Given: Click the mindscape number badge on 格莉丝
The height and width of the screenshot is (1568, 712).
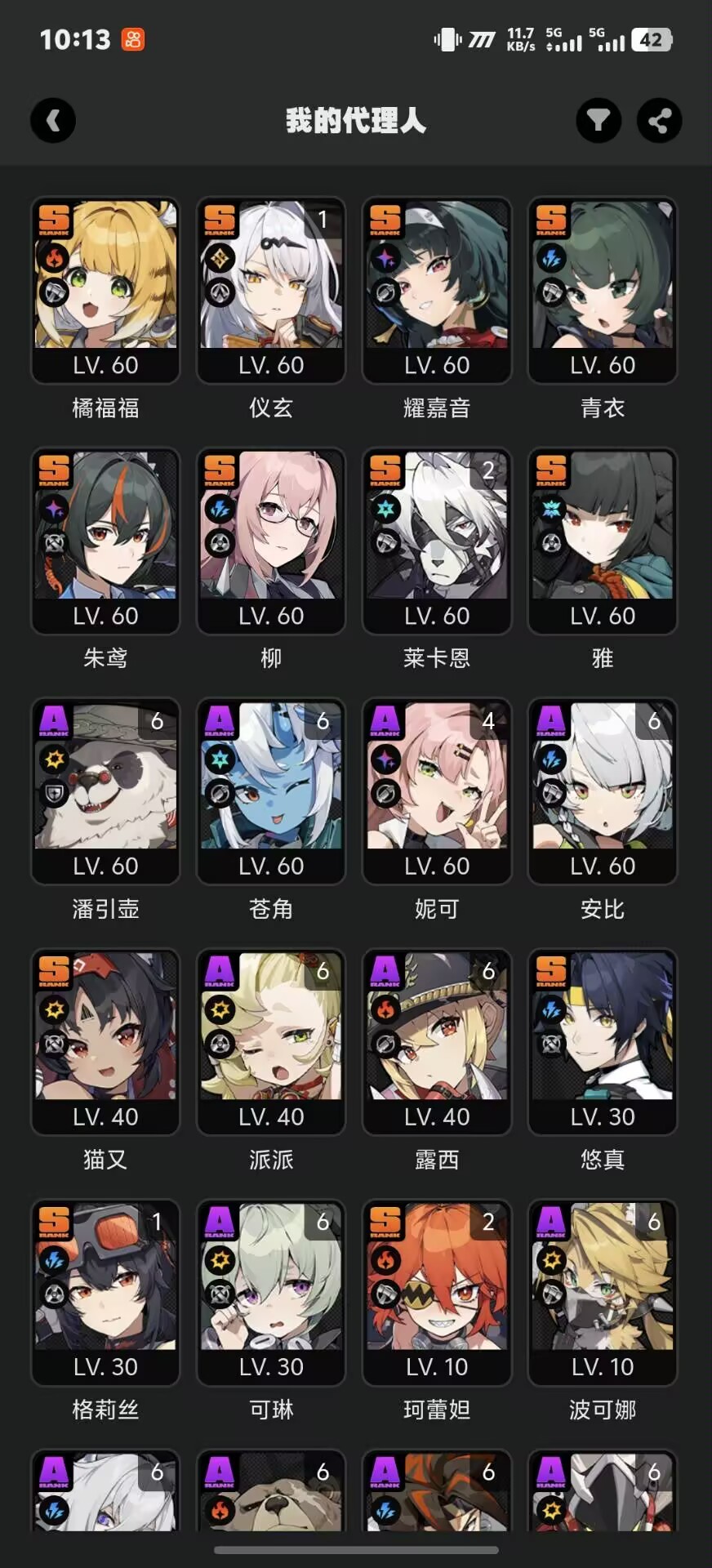Looking at the screenshot, I should tap(157, 1222).
